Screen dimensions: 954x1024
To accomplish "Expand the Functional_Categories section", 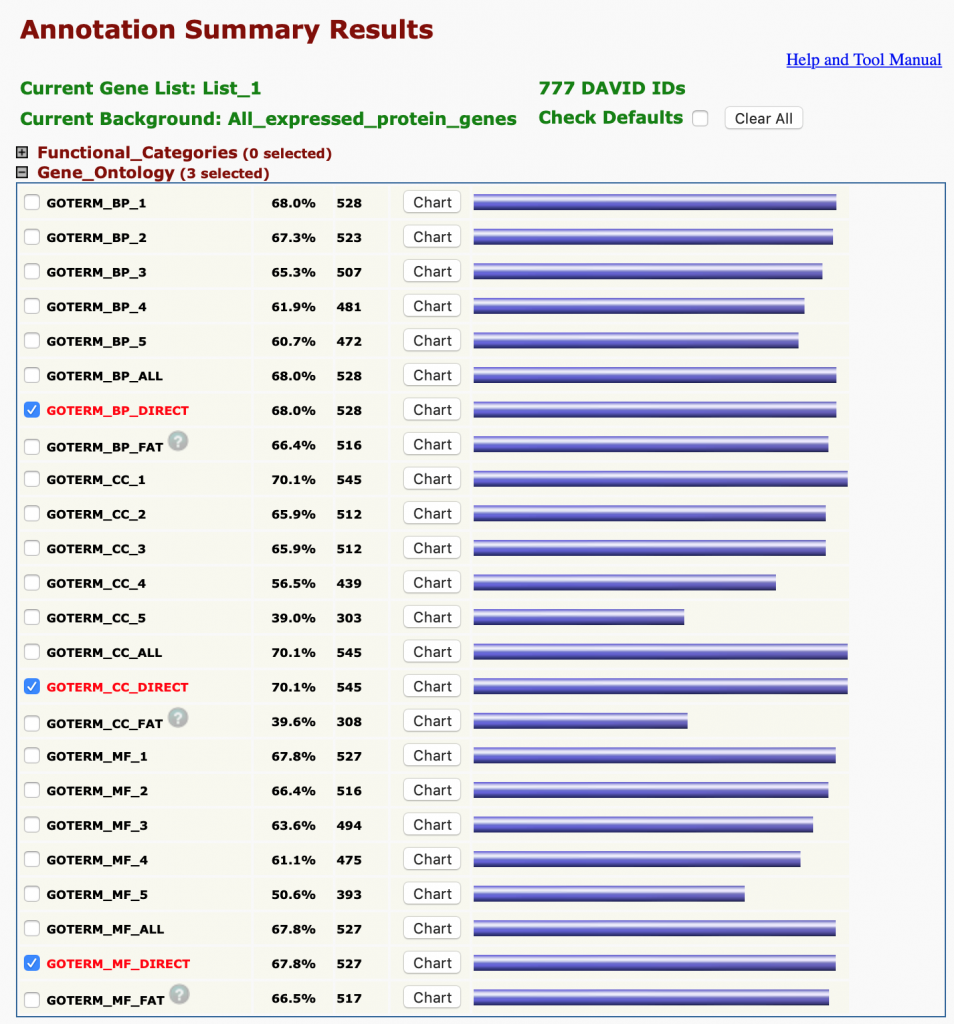I will 23,153.
